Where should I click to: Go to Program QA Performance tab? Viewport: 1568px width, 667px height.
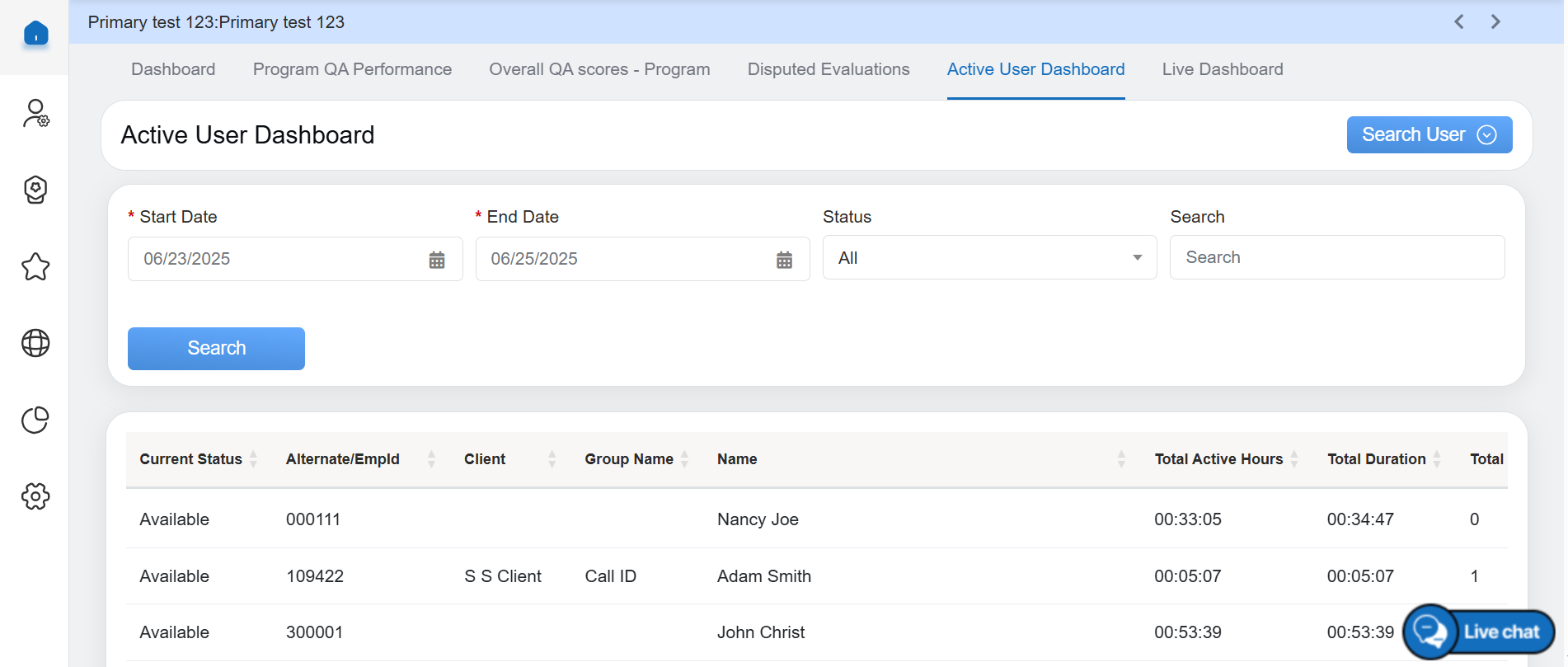(352, 69)
